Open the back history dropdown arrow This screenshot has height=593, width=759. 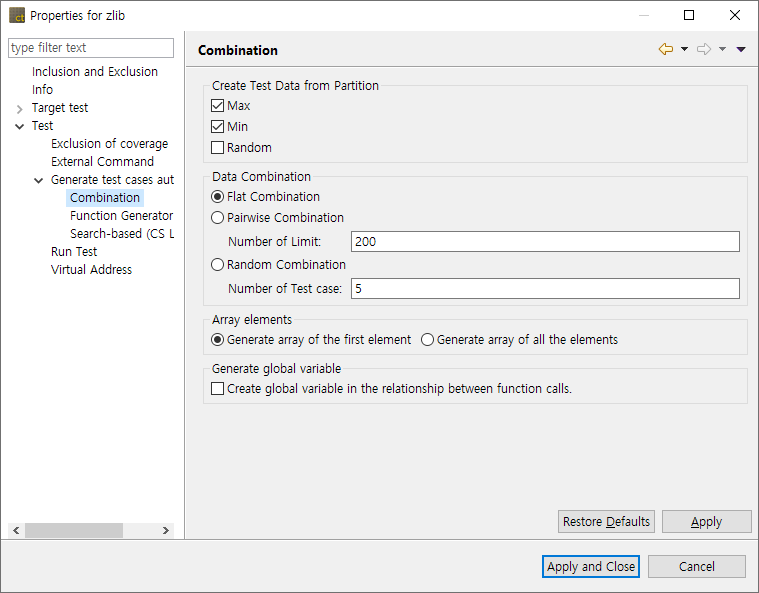pyautogui.click(x=684, y=49)
